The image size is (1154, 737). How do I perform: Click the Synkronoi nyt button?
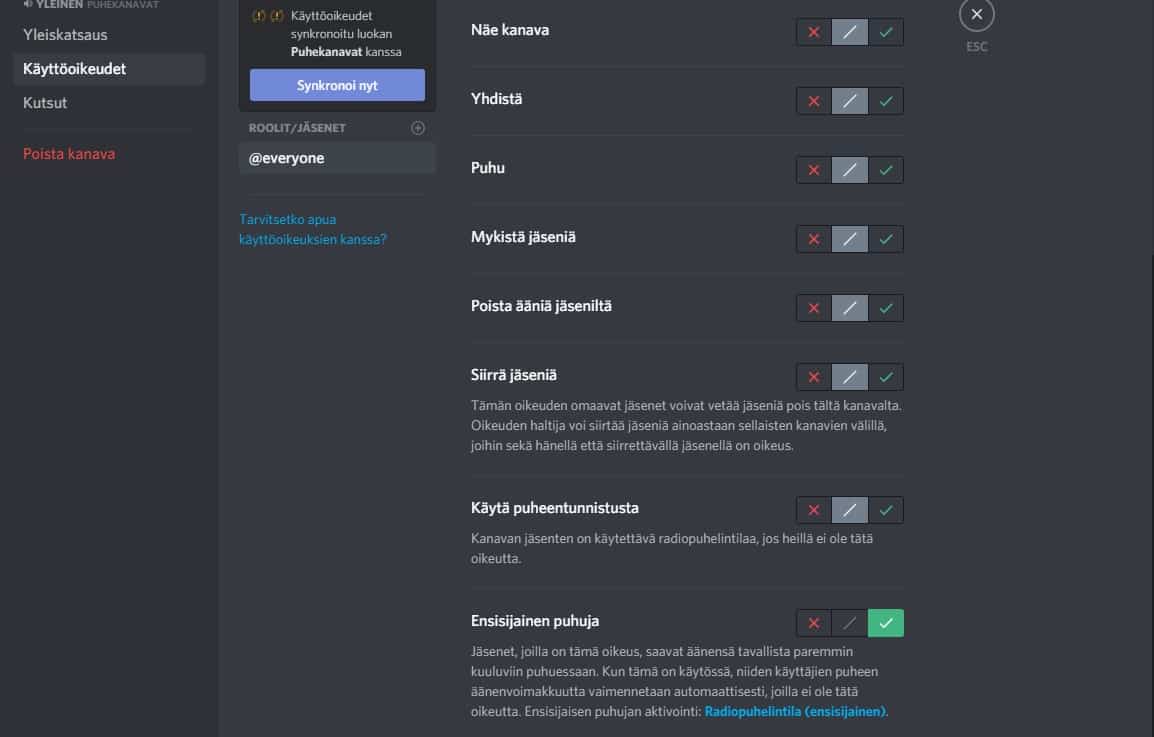(337, 85)
